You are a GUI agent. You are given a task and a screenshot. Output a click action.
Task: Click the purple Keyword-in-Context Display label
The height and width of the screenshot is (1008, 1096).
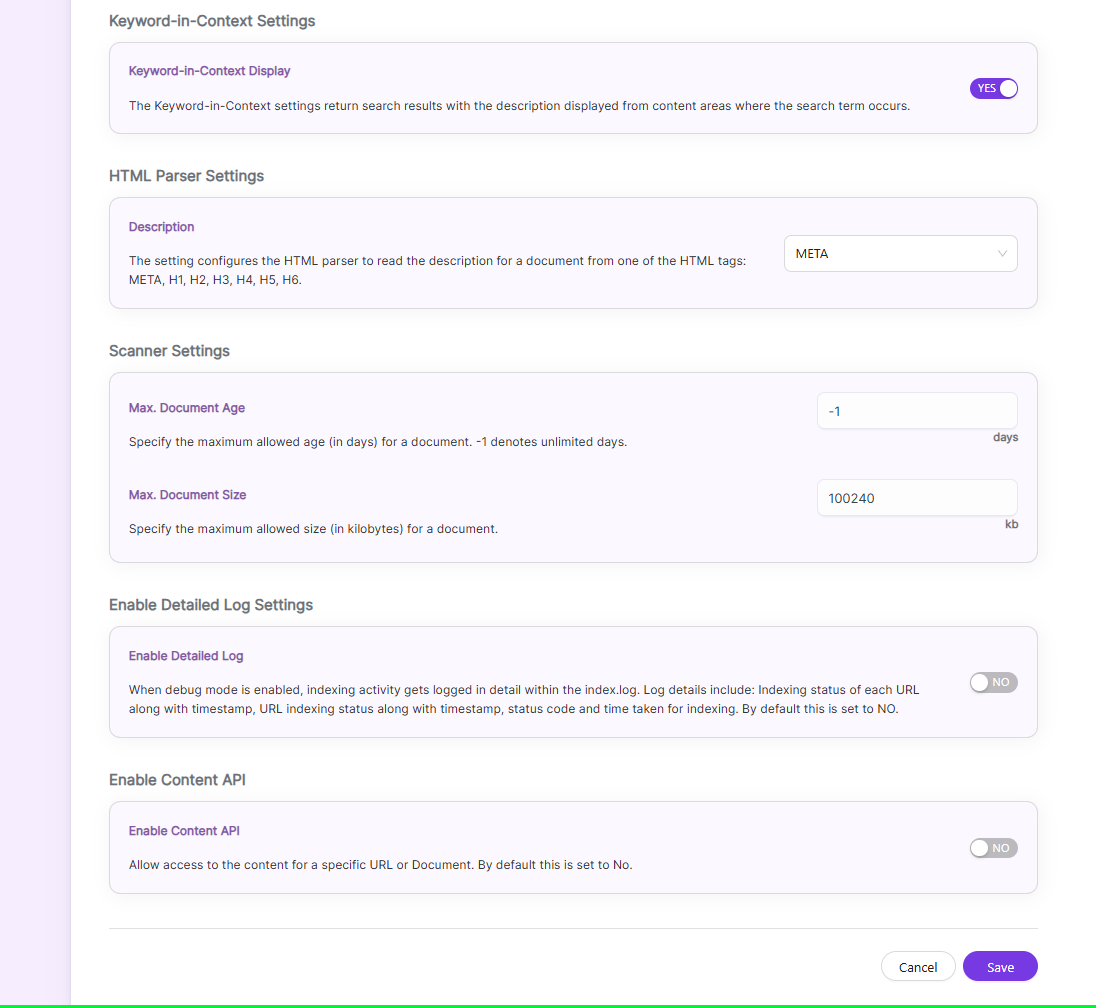(x=209, y=71)
